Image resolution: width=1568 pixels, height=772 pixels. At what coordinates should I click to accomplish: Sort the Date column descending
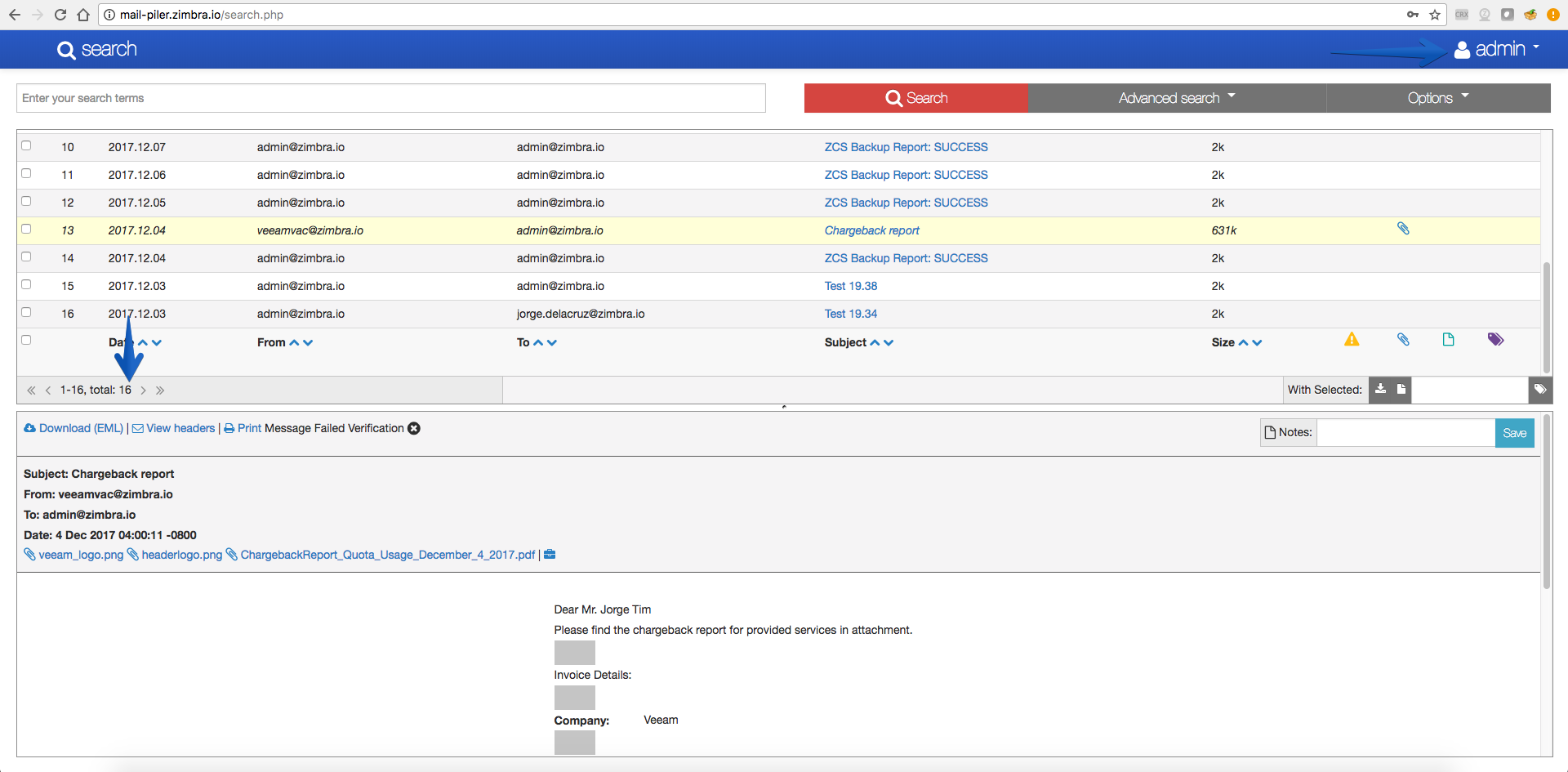tap(157, 343)
